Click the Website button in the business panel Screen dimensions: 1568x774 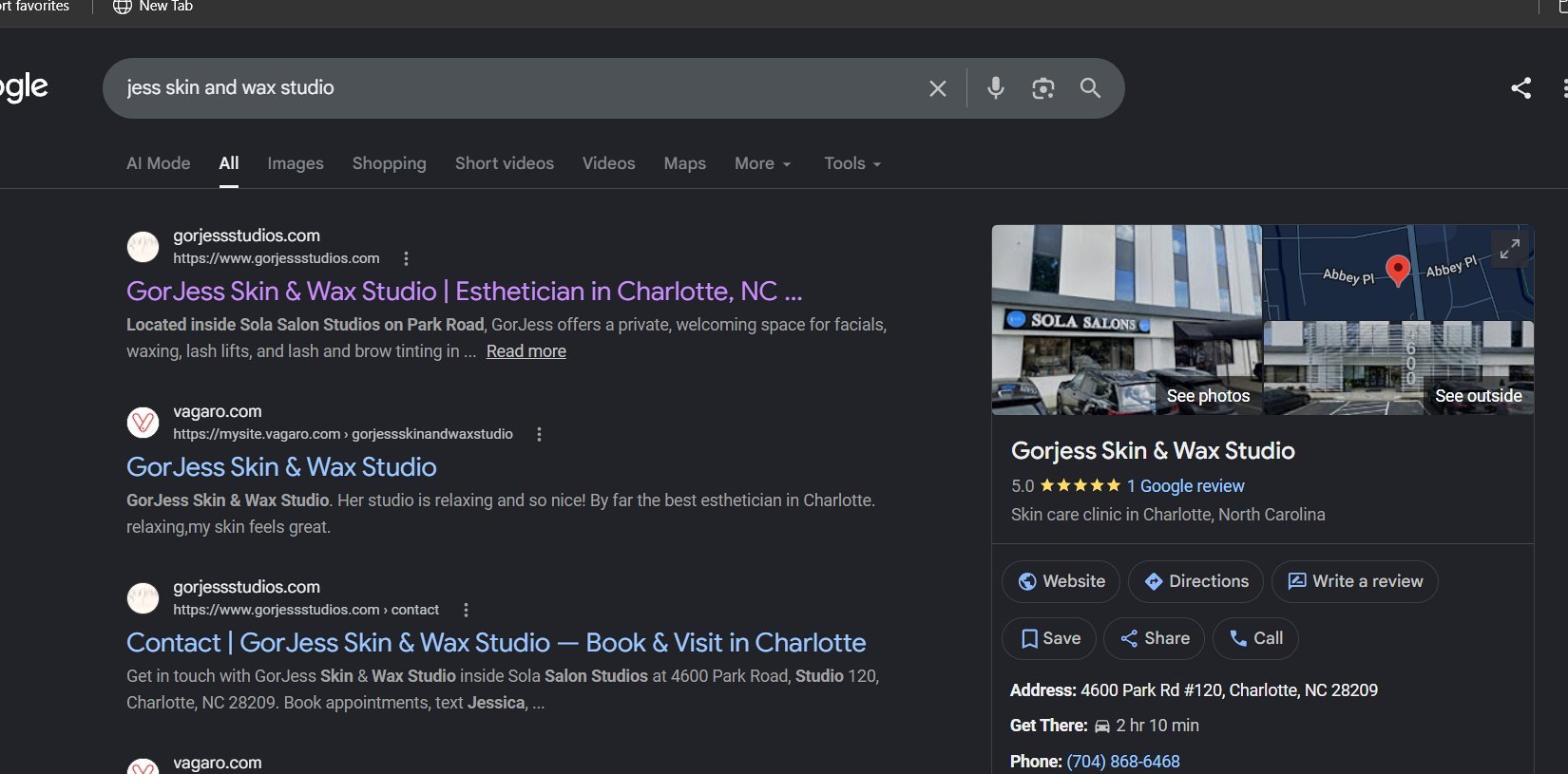(1061, 581)
